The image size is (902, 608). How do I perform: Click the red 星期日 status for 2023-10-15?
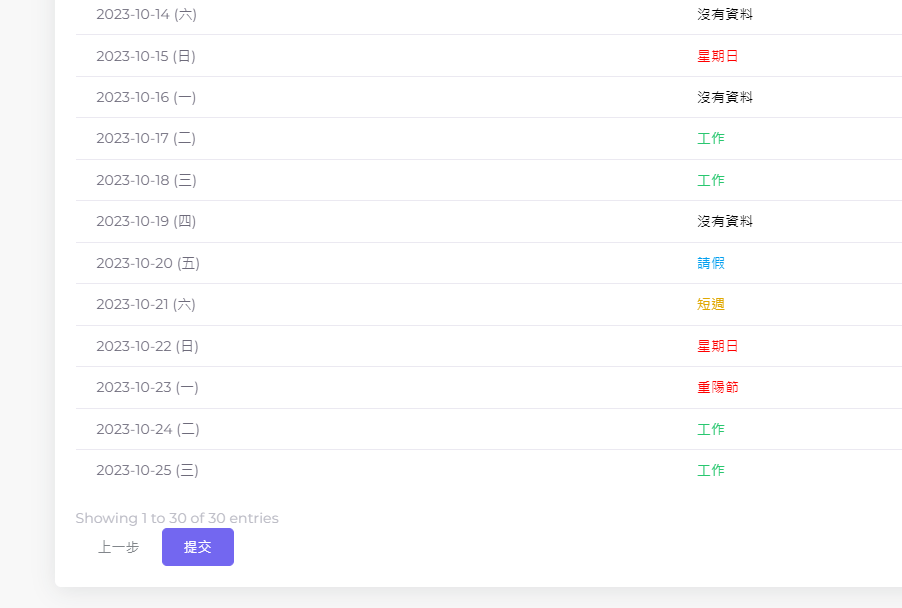coord(717,56)
